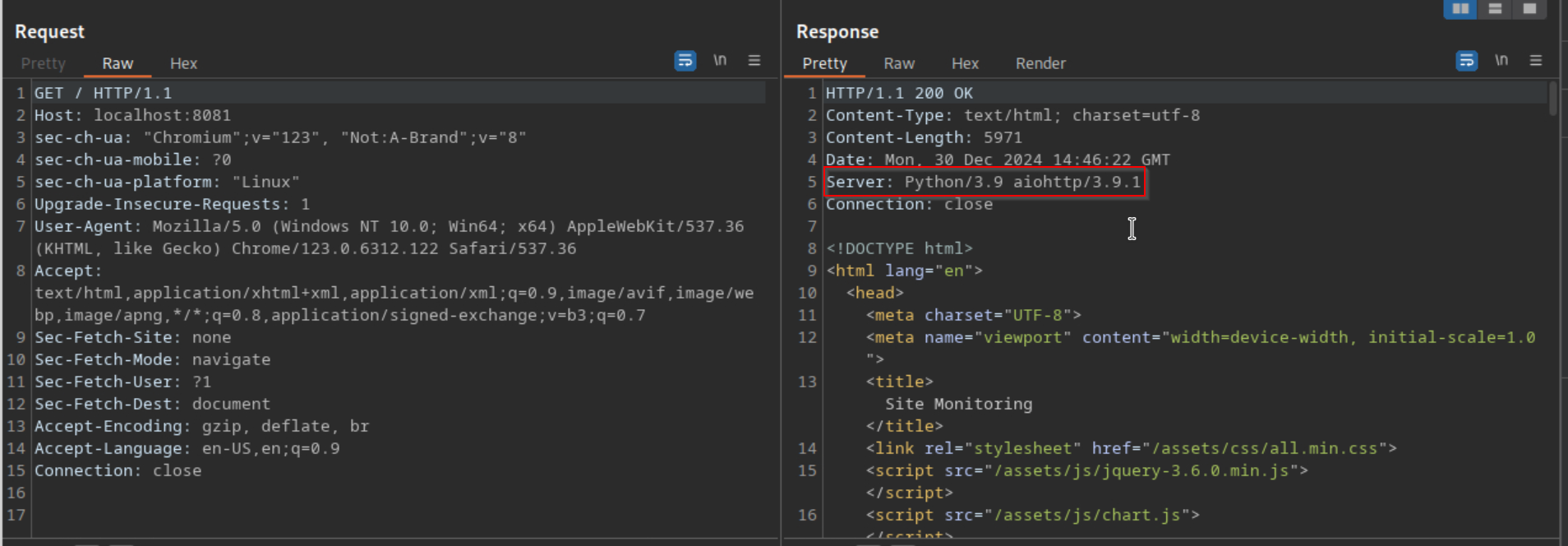The width and height of the screenshot is (1568, 546).
Task: Switch Request view to Hex tab
Action: (x=183, y=63)
